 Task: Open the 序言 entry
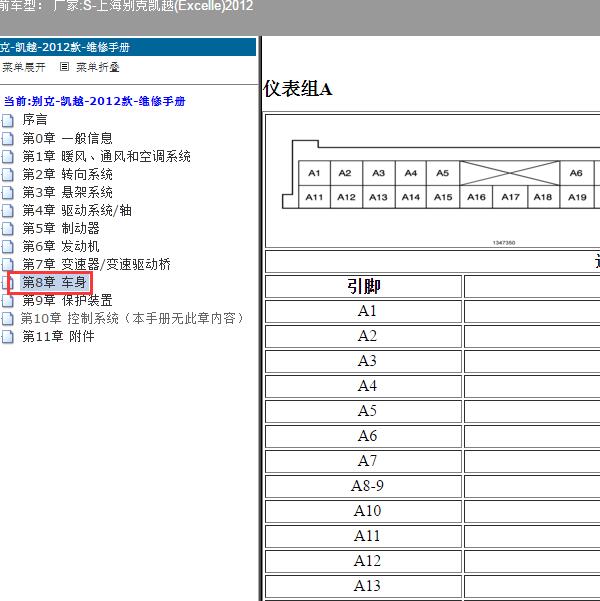35,120
